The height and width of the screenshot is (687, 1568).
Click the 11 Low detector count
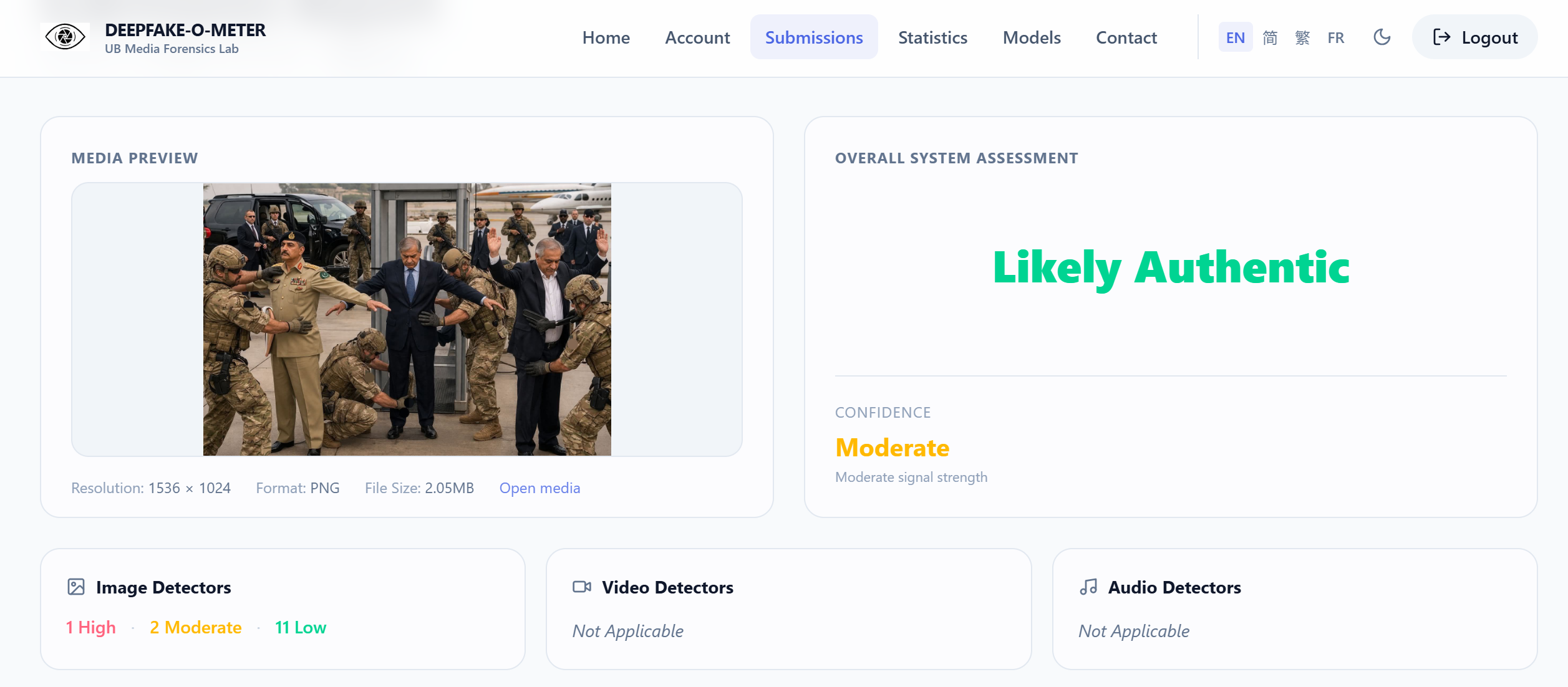click(x=301, y=627)
